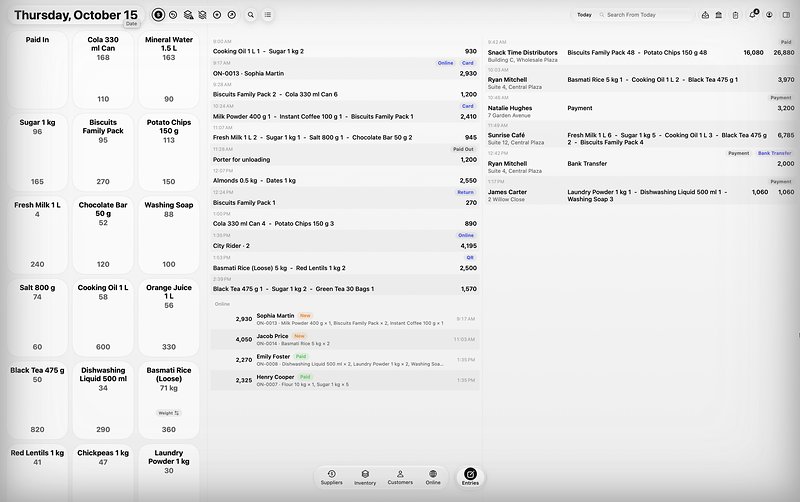Image resolution: width=800 pixels, height=502 pixels.
Task: Focus the Search From Today field
Action: pos(645,15)
